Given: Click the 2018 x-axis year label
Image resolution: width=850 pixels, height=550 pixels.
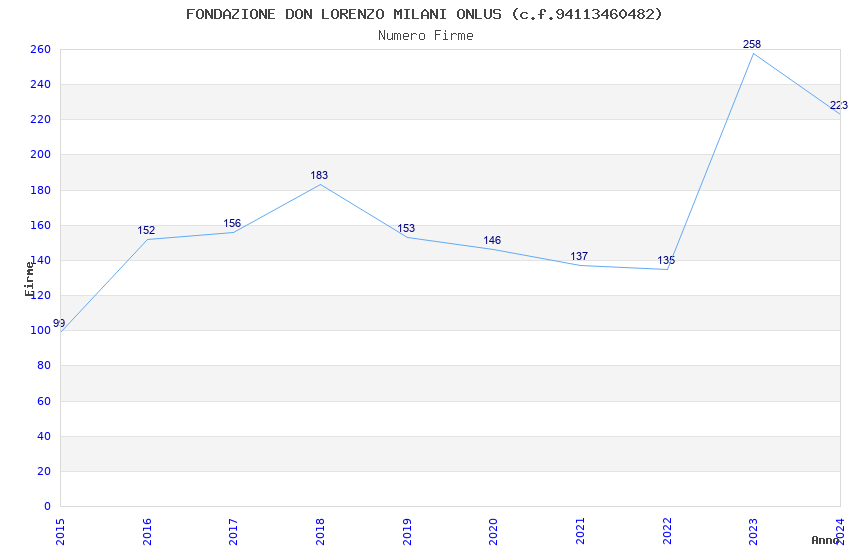Looking at the screenshot, I should tap(320, 531).
